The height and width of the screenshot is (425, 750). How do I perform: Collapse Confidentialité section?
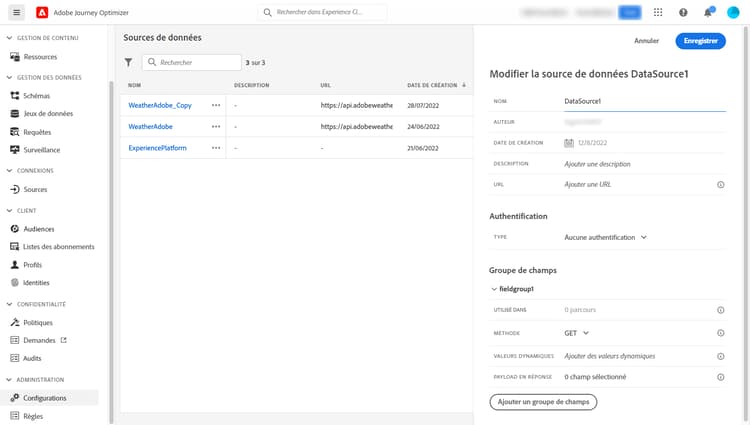coord(9,304)
